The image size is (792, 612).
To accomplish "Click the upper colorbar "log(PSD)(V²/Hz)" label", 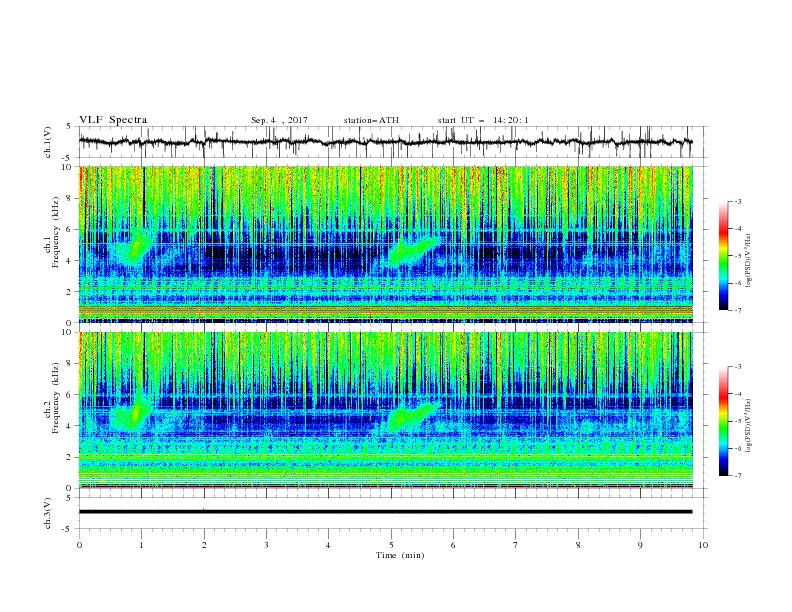I will (x=748, y=261).
